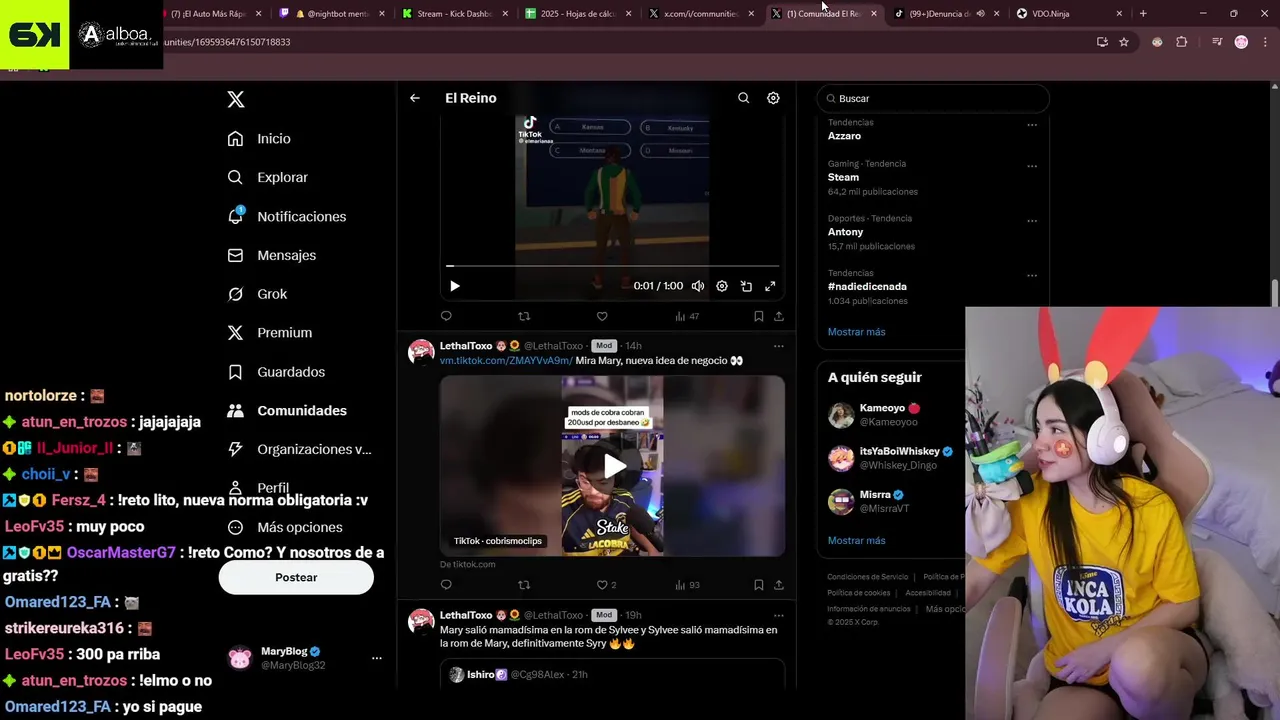
Task: Mute the top video volume
Action: (x=698, y=286)
